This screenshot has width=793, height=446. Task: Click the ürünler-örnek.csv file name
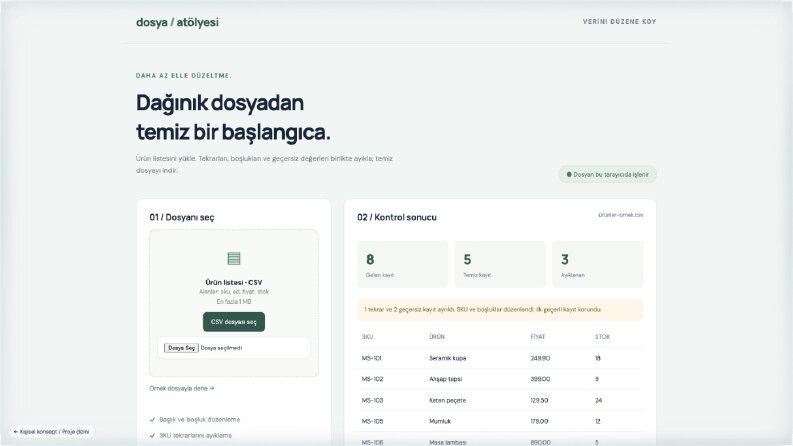point(621,215)
